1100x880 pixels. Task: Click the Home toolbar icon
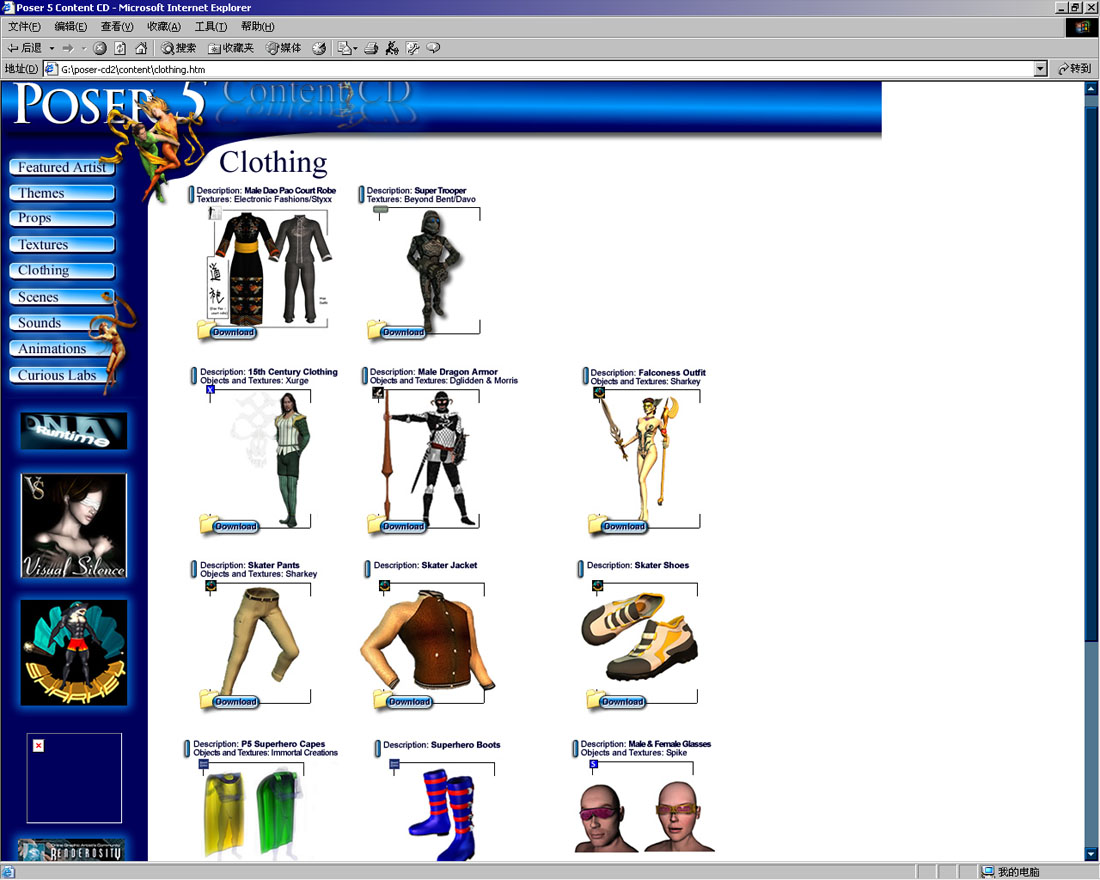pos(141,48)
